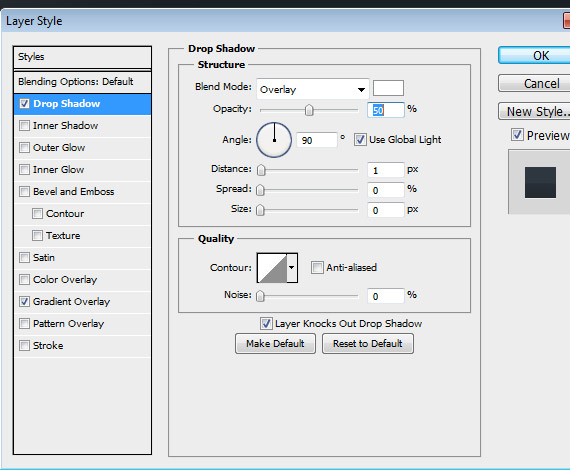This screenshot has height=470, width=570.
Task: Toggle the Use Global Light checkbox
Action: coord(360,140)
